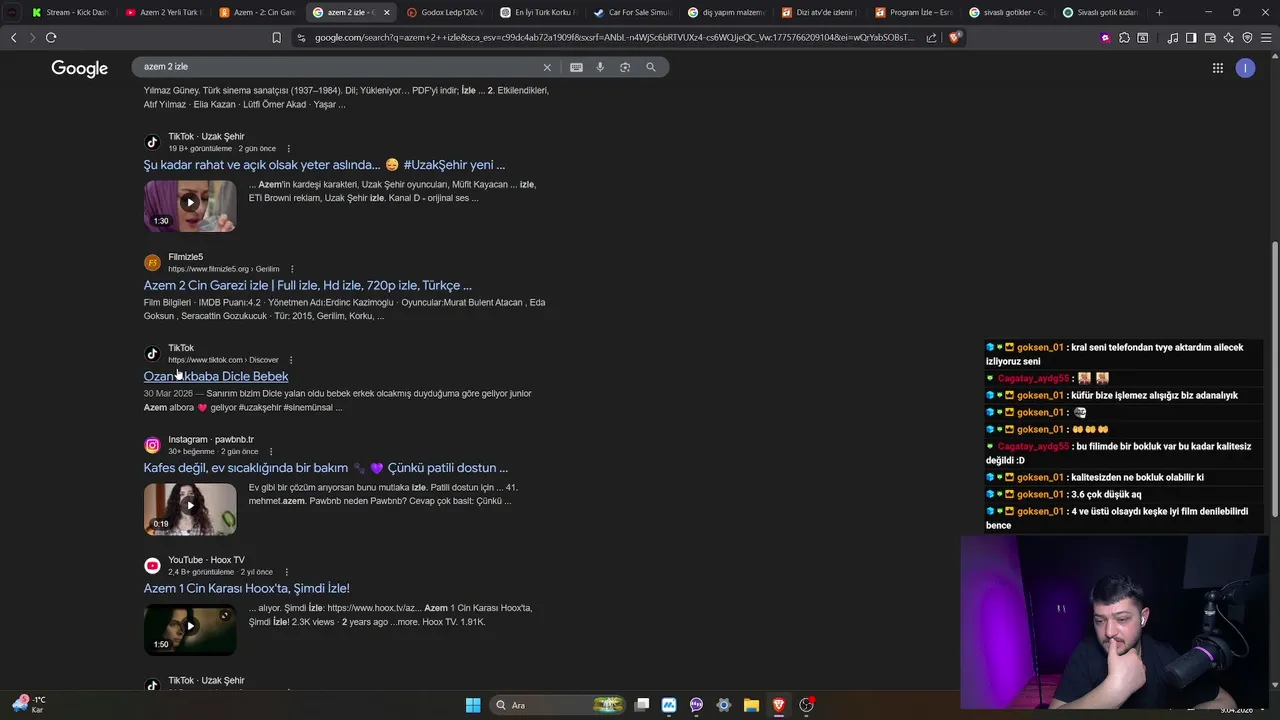The image size is (1280, 720).
Task: Share the page via the address bar share icon
Action: point(932,38)
